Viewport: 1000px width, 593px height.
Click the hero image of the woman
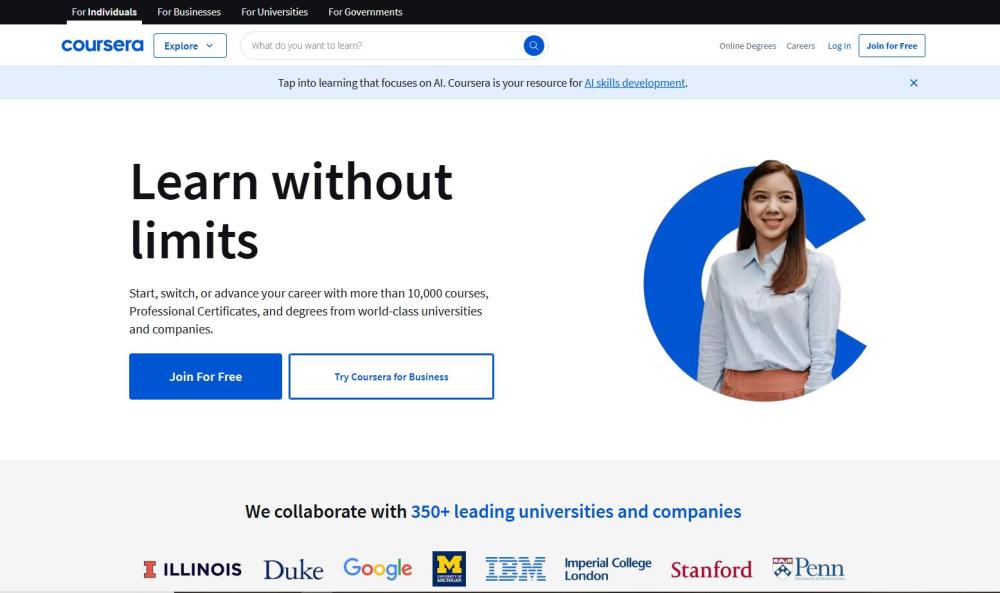[x=755, y=281]
